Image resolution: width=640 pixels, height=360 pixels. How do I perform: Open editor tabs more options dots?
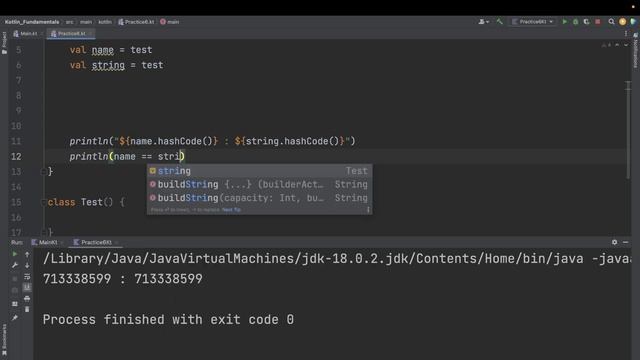(626, 33)
